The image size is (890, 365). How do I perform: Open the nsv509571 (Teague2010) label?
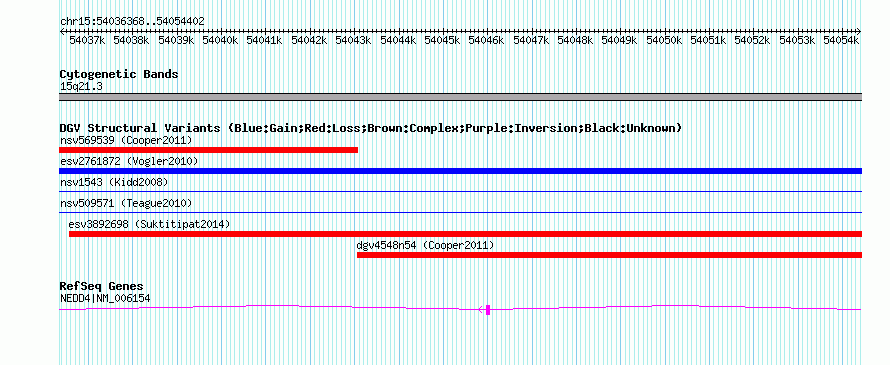pos(126,203)
